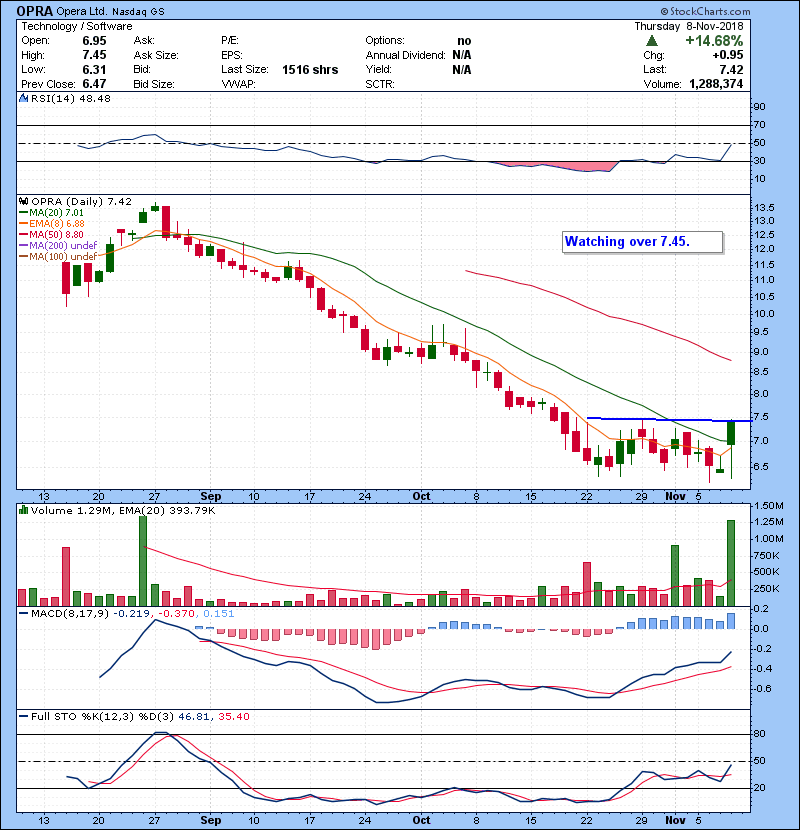Click the MA(50) 8.80 legend entry
Viewport: 800px width, 830px height.
coord(51,234)
